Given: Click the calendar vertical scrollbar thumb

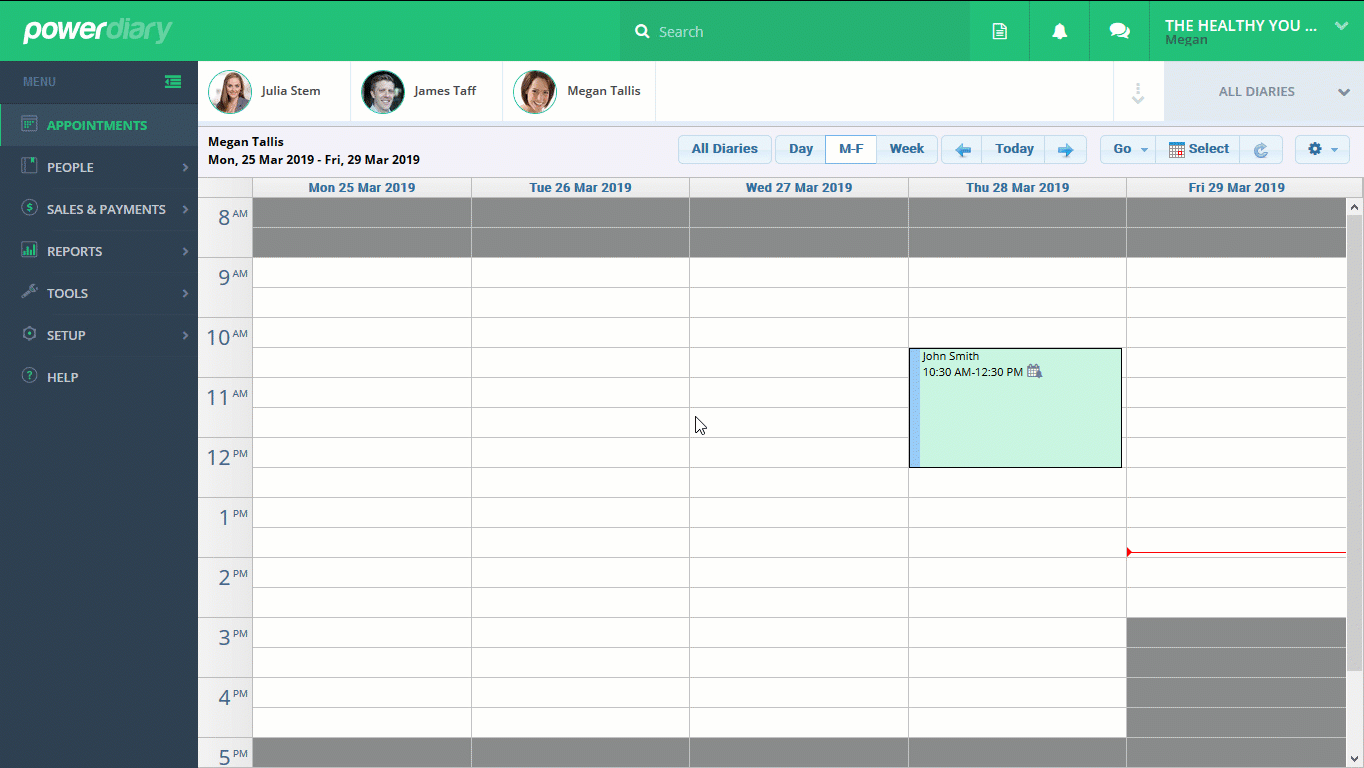Looking at the screenshot, I should (1355, 442).
